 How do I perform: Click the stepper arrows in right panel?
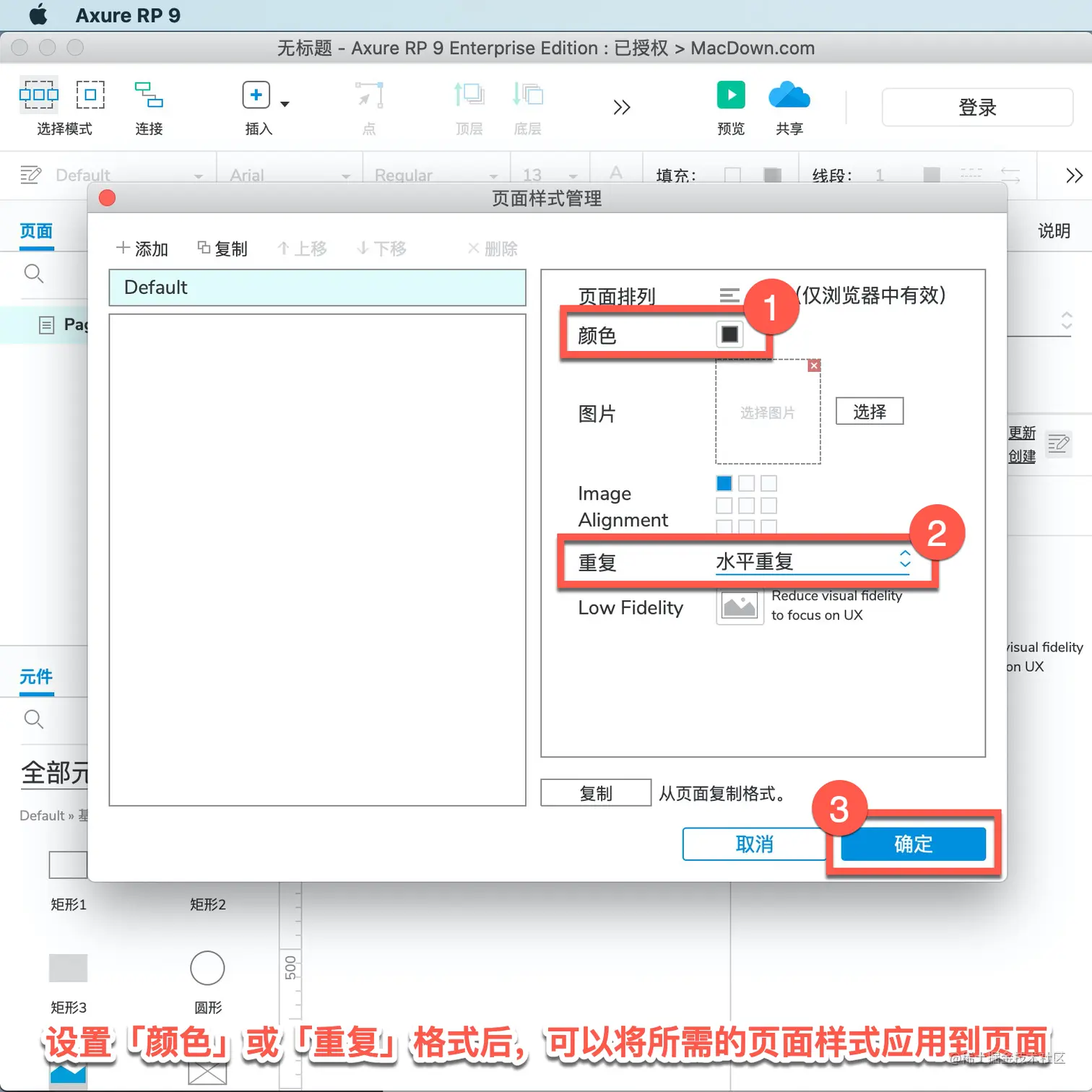1067,320
